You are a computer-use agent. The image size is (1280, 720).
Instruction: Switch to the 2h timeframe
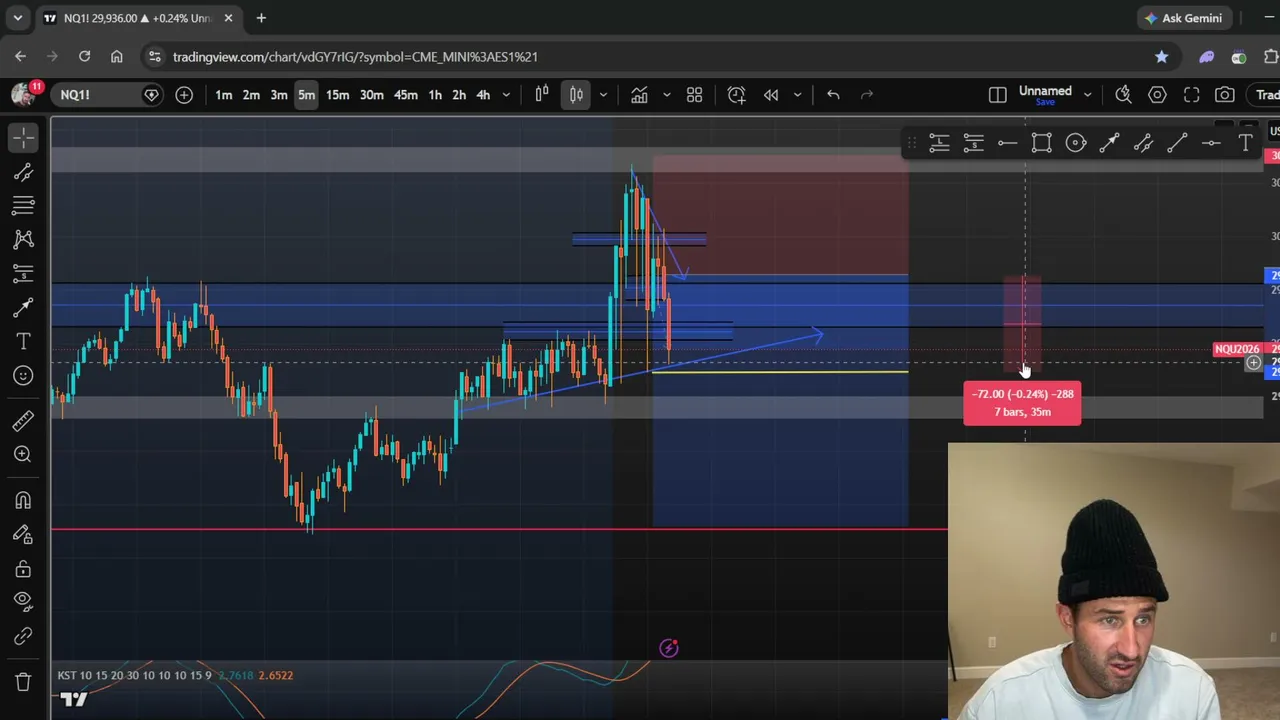point(459,95)
